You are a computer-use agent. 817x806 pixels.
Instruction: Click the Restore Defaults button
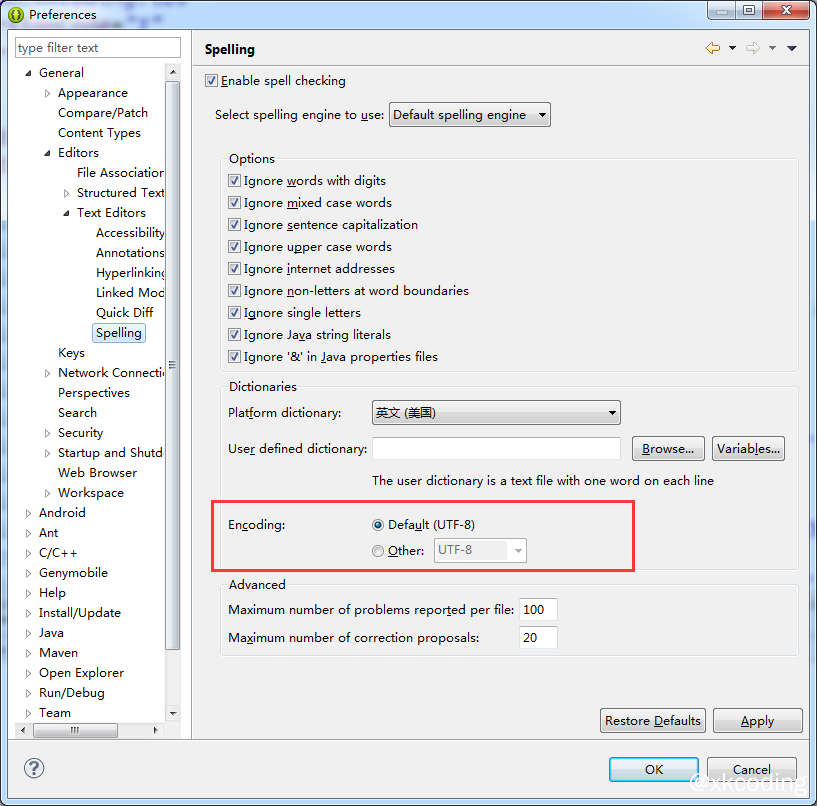click(654, 721)
